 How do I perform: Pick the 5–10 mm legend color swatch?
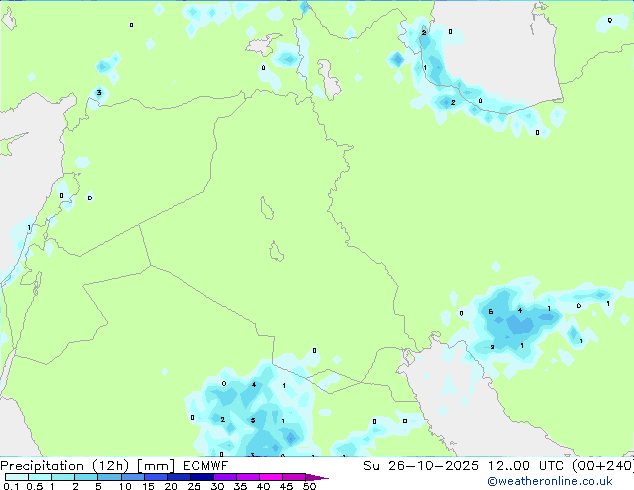coord(109,477)
